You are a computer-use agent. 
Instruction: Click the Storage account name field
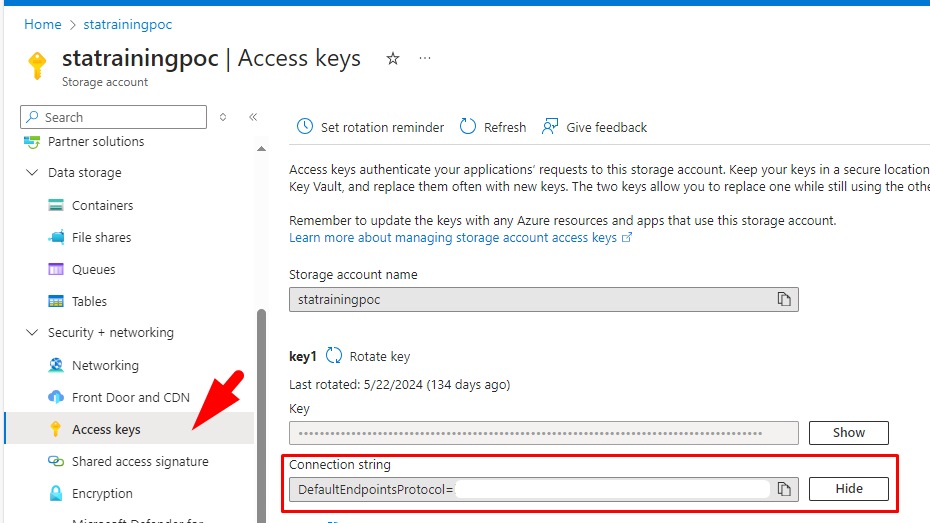click(544, 299)
